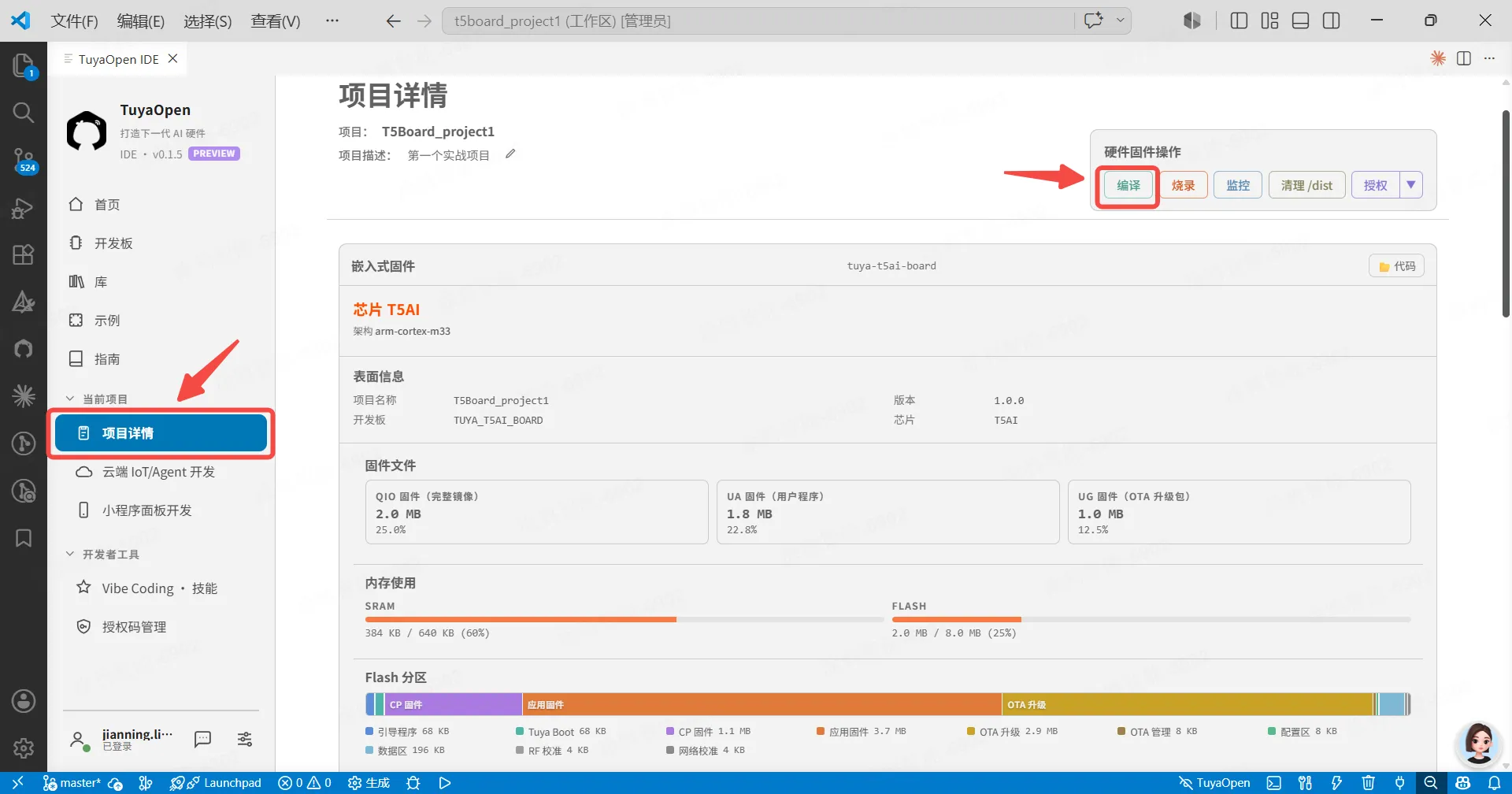Open the Manage gear icon
This screenshot has width=1512, height=794.
24,748
